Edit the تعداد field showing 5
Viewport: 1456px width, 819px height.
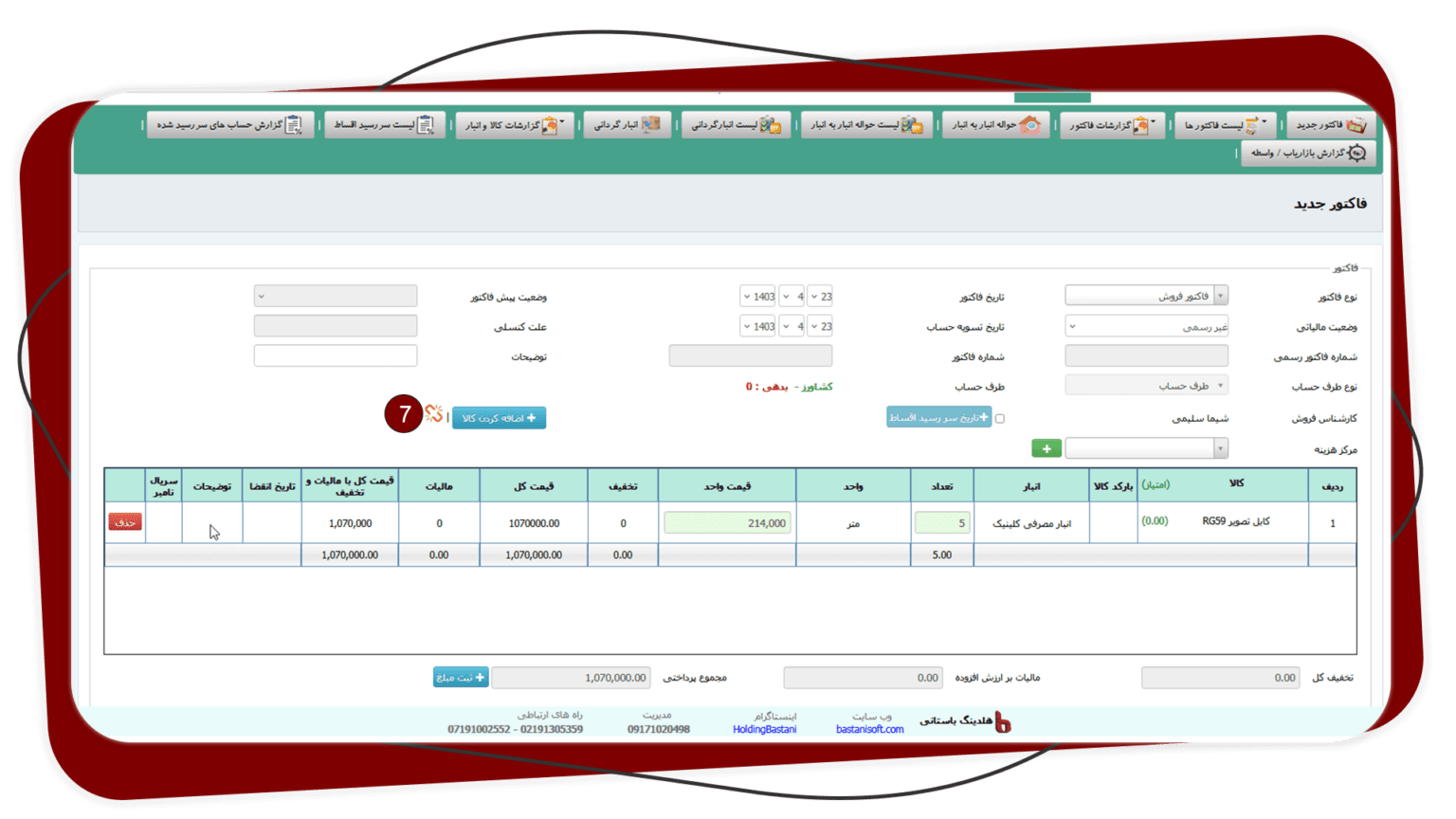941,522
